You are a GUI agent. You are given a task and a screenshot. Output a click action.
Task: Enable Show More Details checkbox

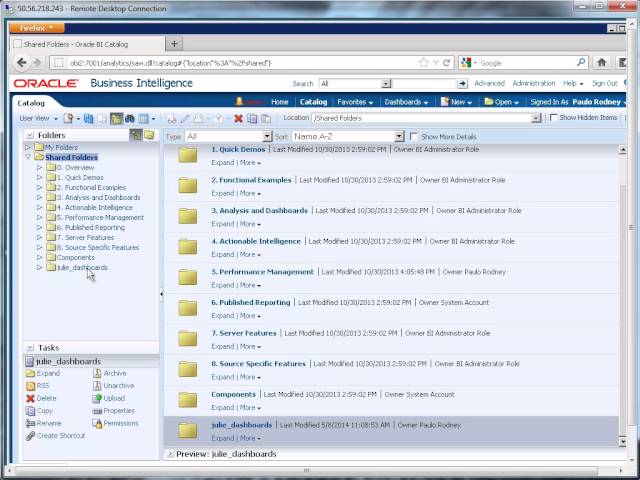(x=414, y=136)
